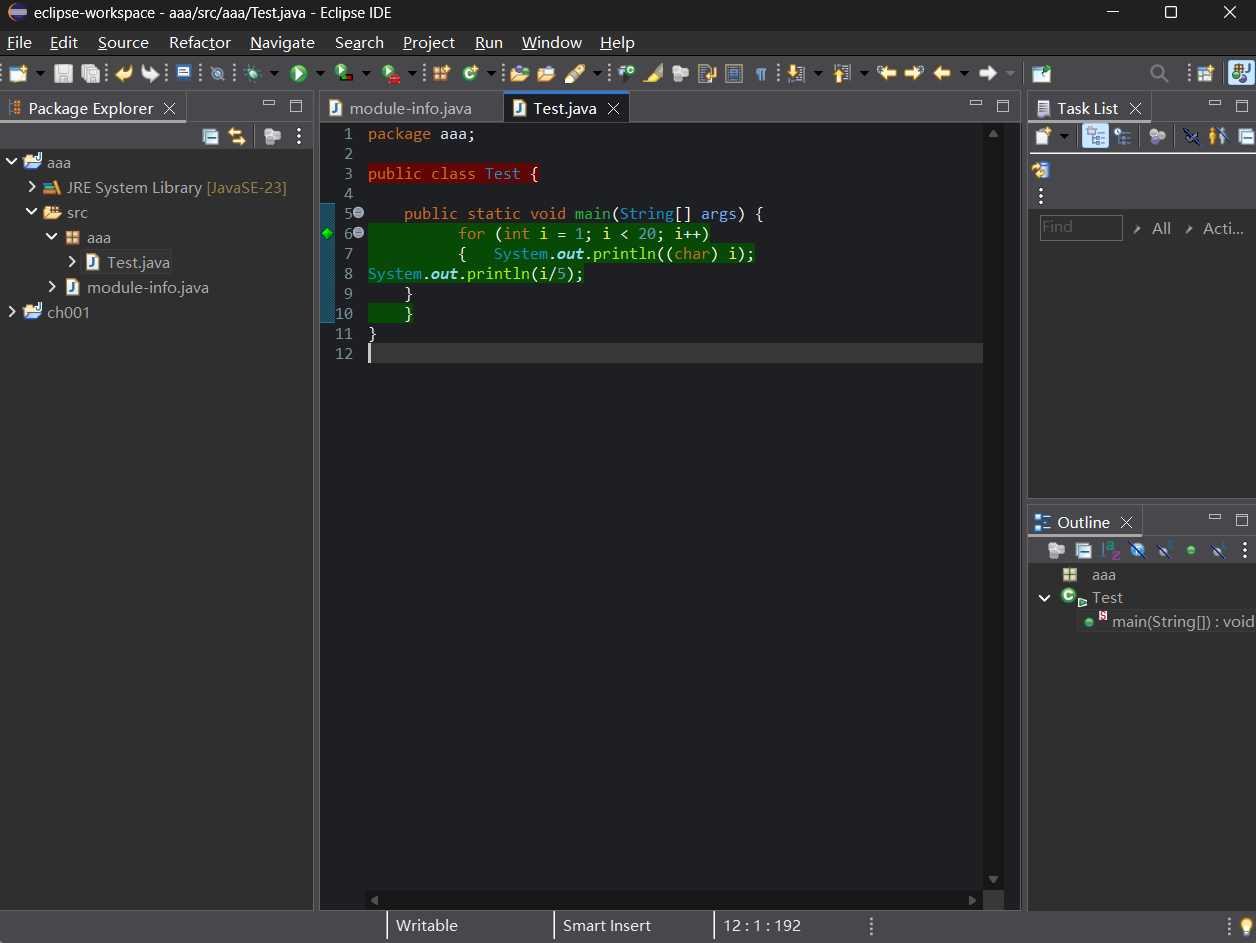This screenshot has height=943, width=1256.
Task: Switch to module-info.java editor tab
Action: pos(410,108)
